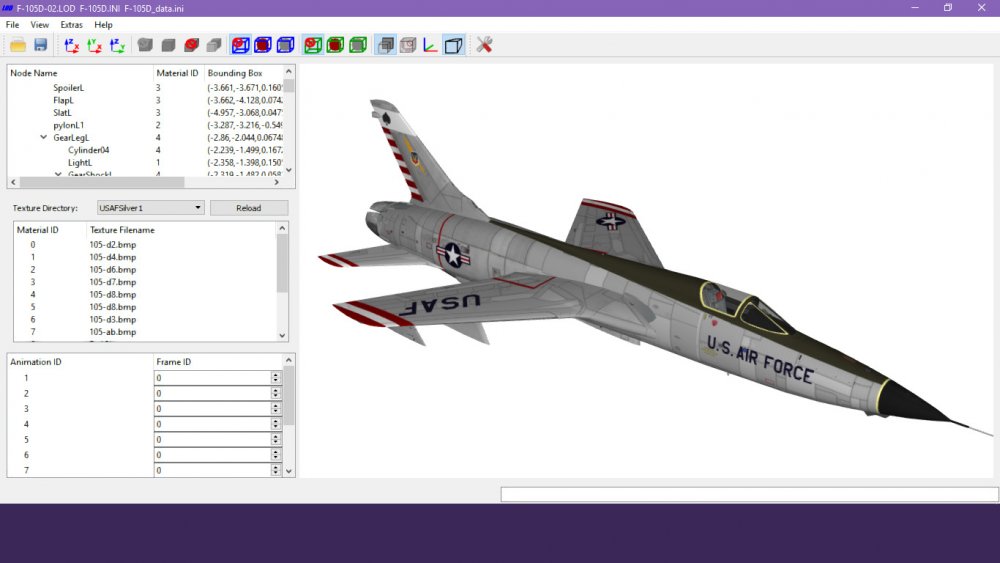Show the coordinate axes icon
1000x563 pixels.
point(430,45)
